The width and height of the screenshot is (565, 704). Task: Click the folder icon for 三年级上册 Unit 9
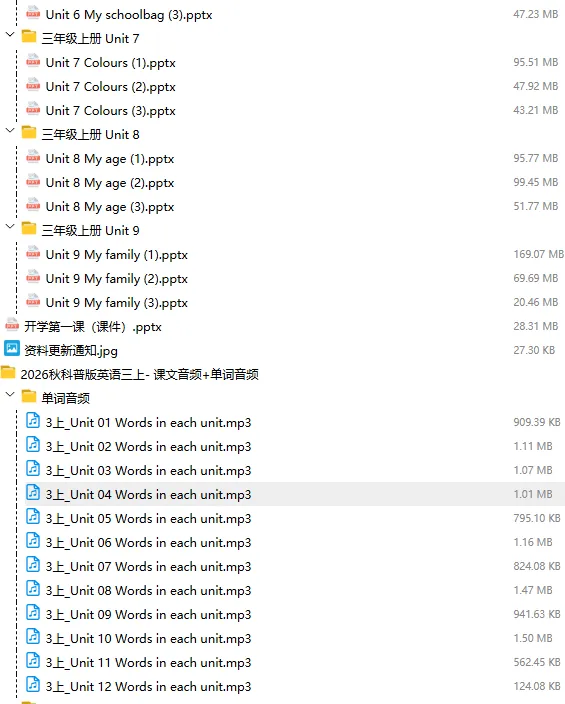click(29, 229)
